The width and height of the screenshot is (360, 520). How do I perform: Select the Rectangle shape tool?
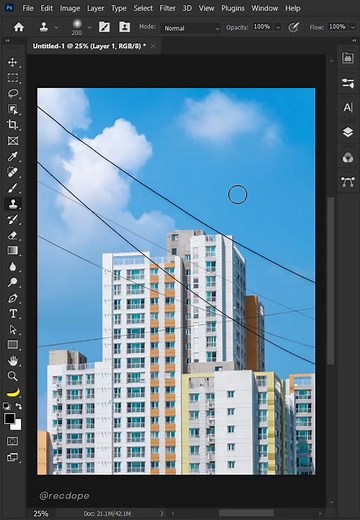coord(13,344)
